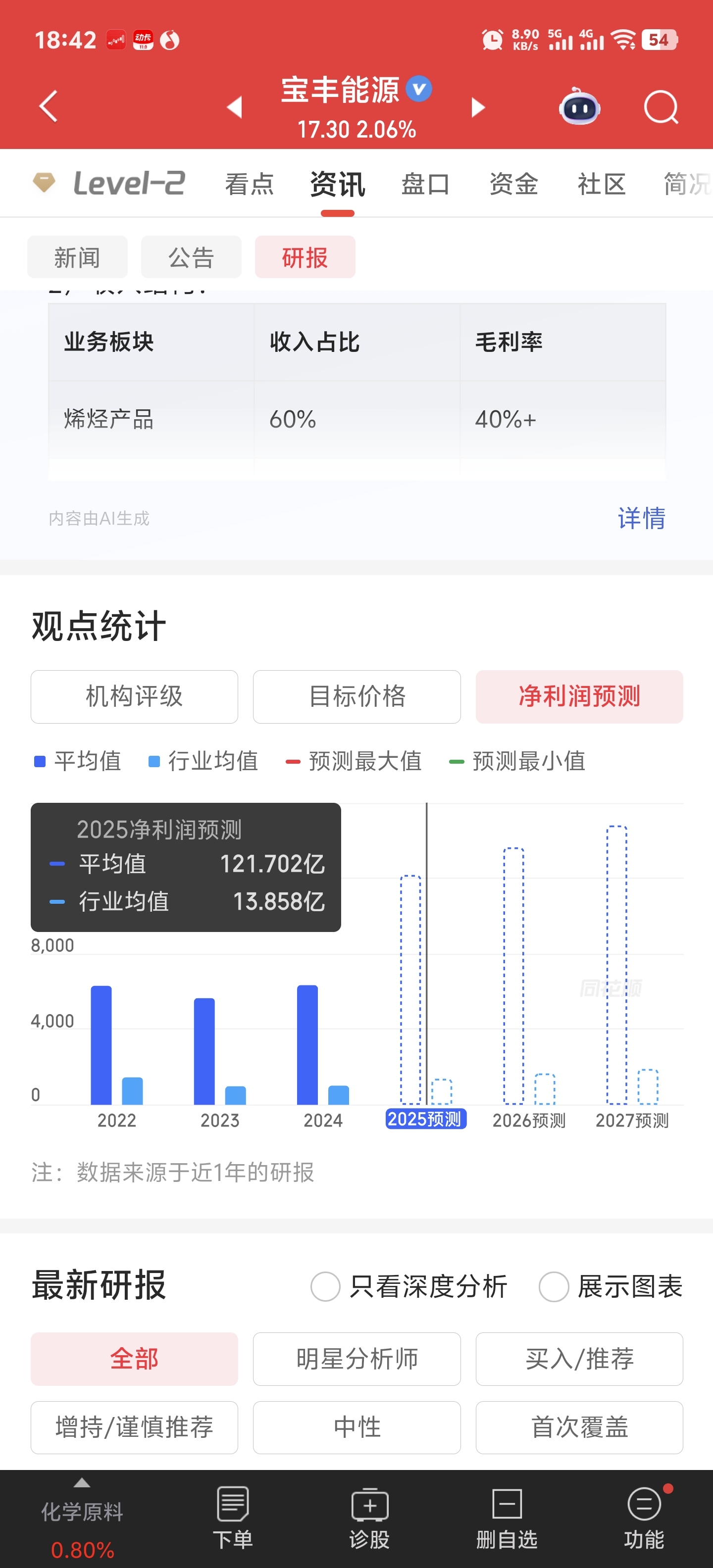Filter reports by 买入/推荐
The width and height of the screenshot is (713, 1568).
(579, 1359)
